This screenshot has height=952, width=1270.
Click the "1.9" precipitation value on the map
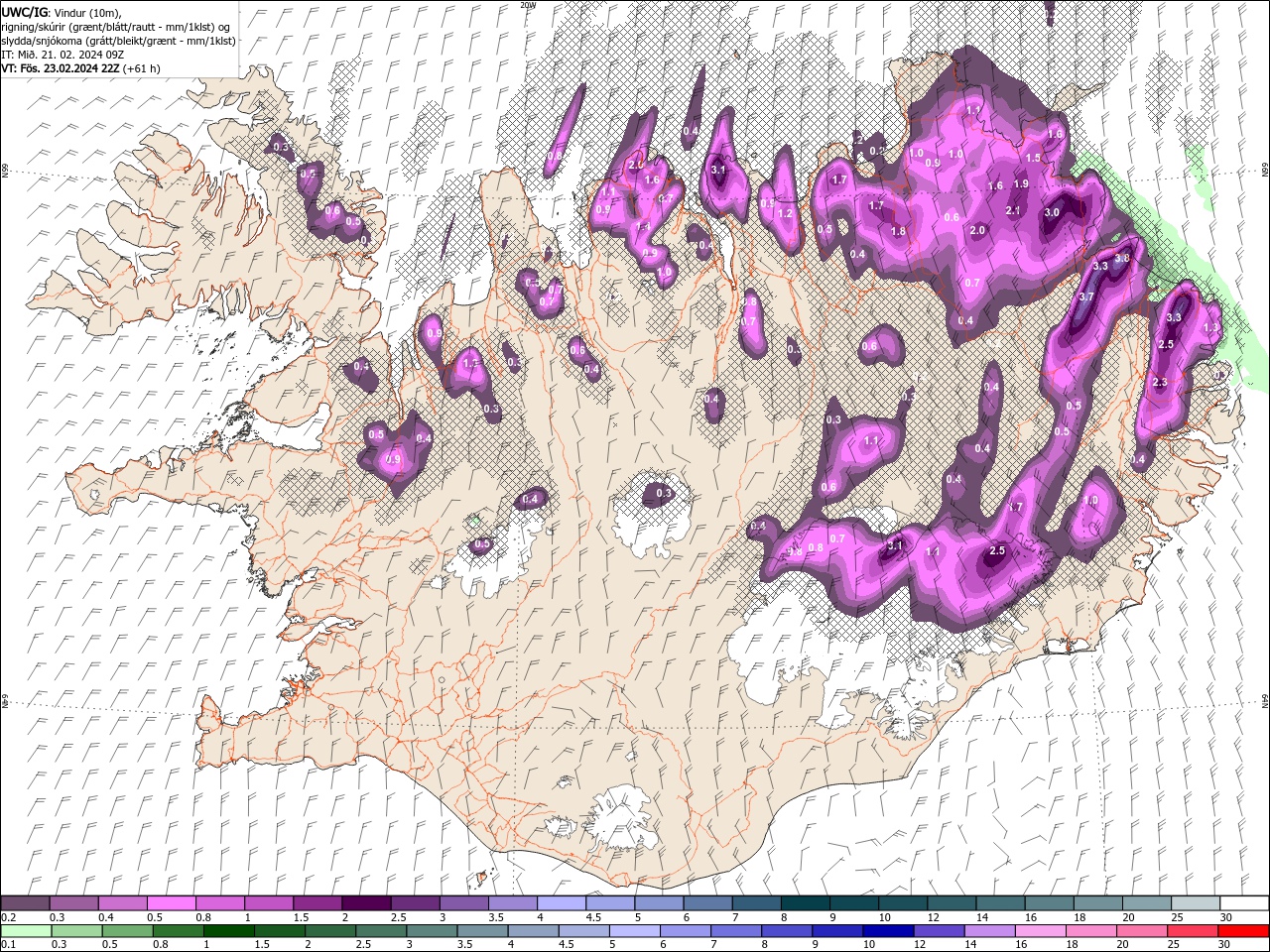point(1020,184)
